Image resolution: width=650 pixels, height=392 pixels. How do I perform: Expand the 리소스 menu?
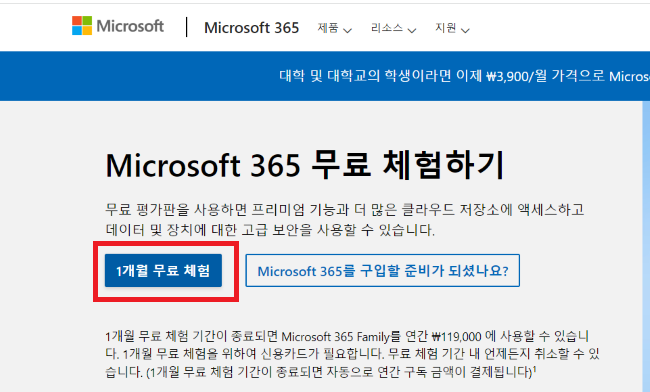click(393, 28)
